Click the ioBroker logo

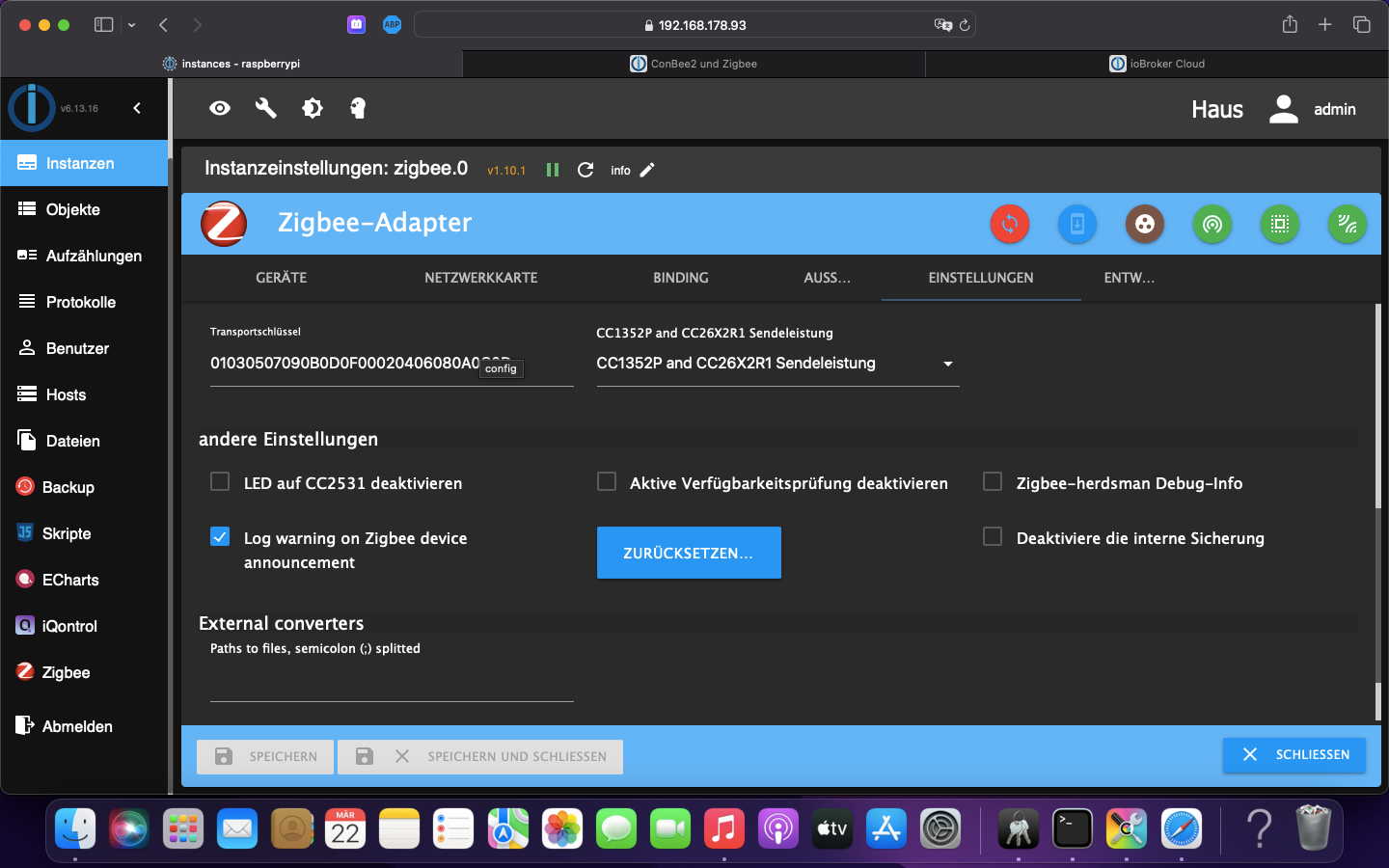(x=32, y=107)
